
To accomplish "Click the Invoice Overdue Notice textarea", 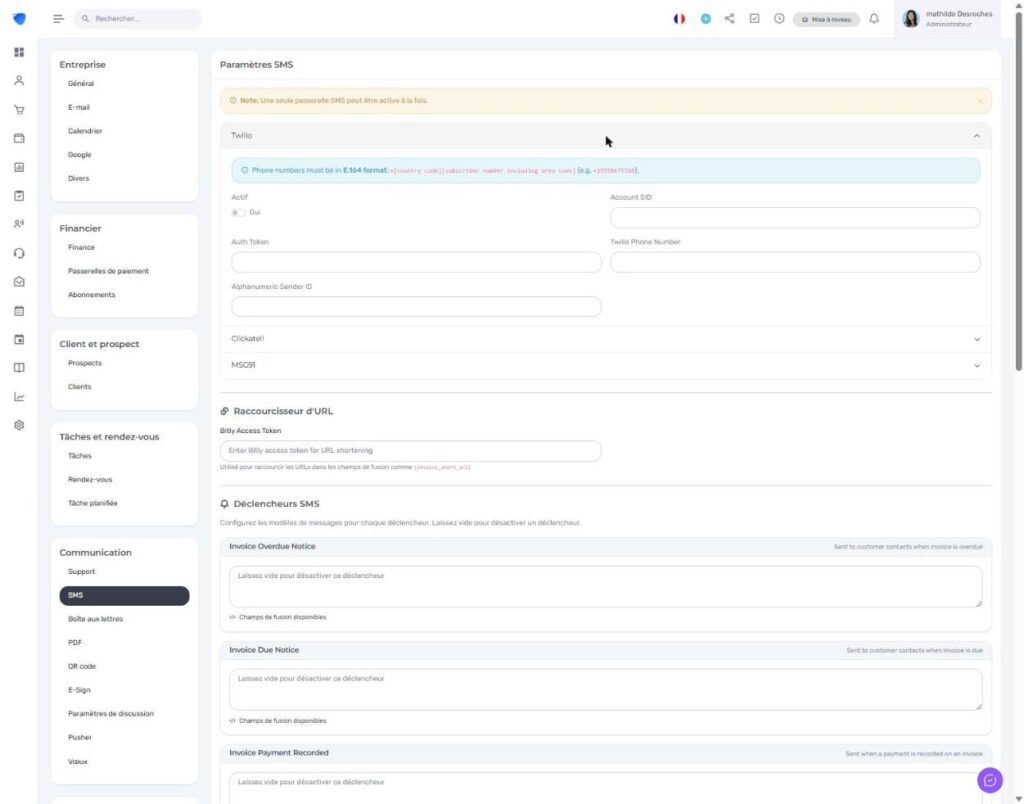I will (605, 587).
